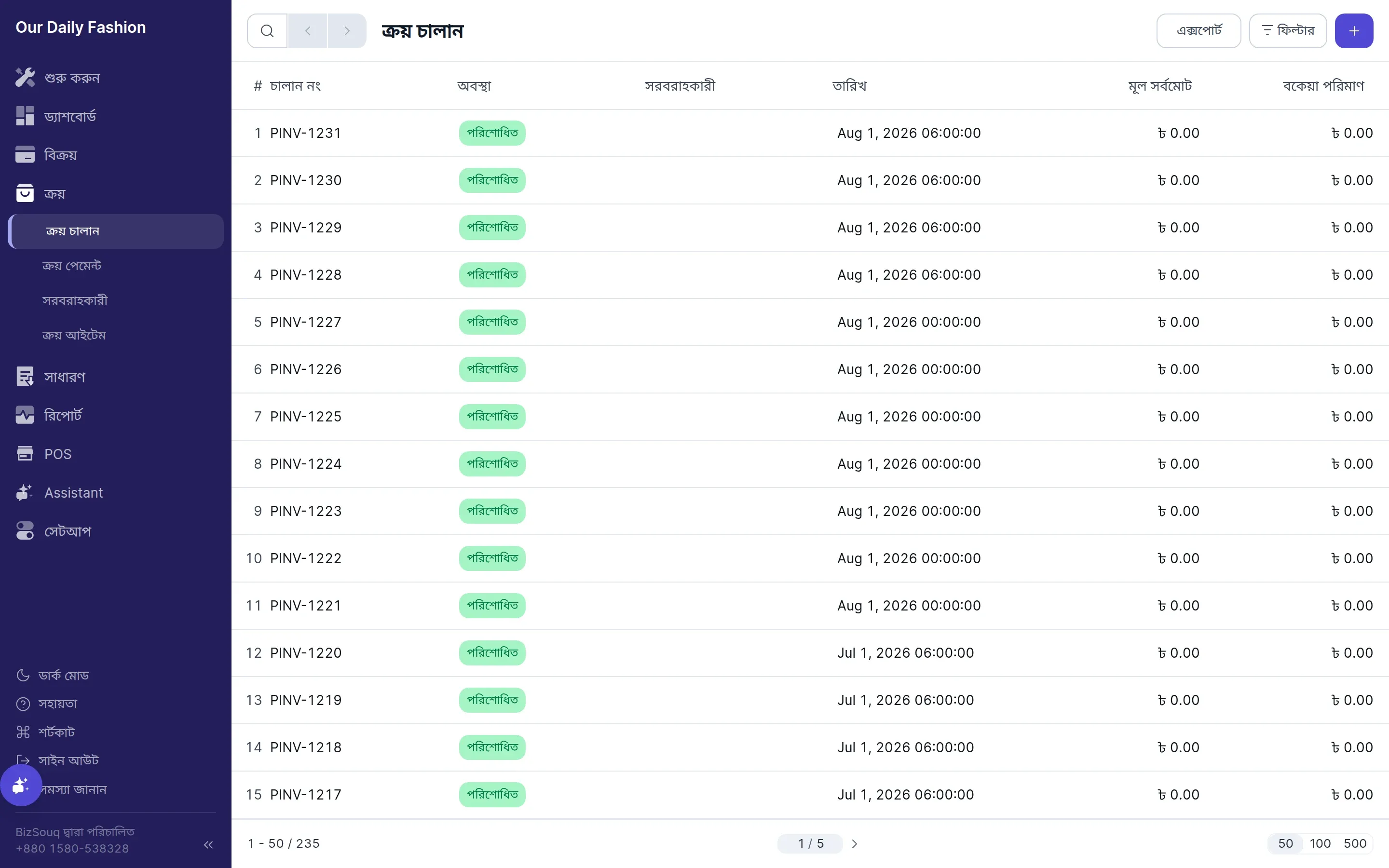Open invoice PINV-1220 row

click(x=810, y=653)
